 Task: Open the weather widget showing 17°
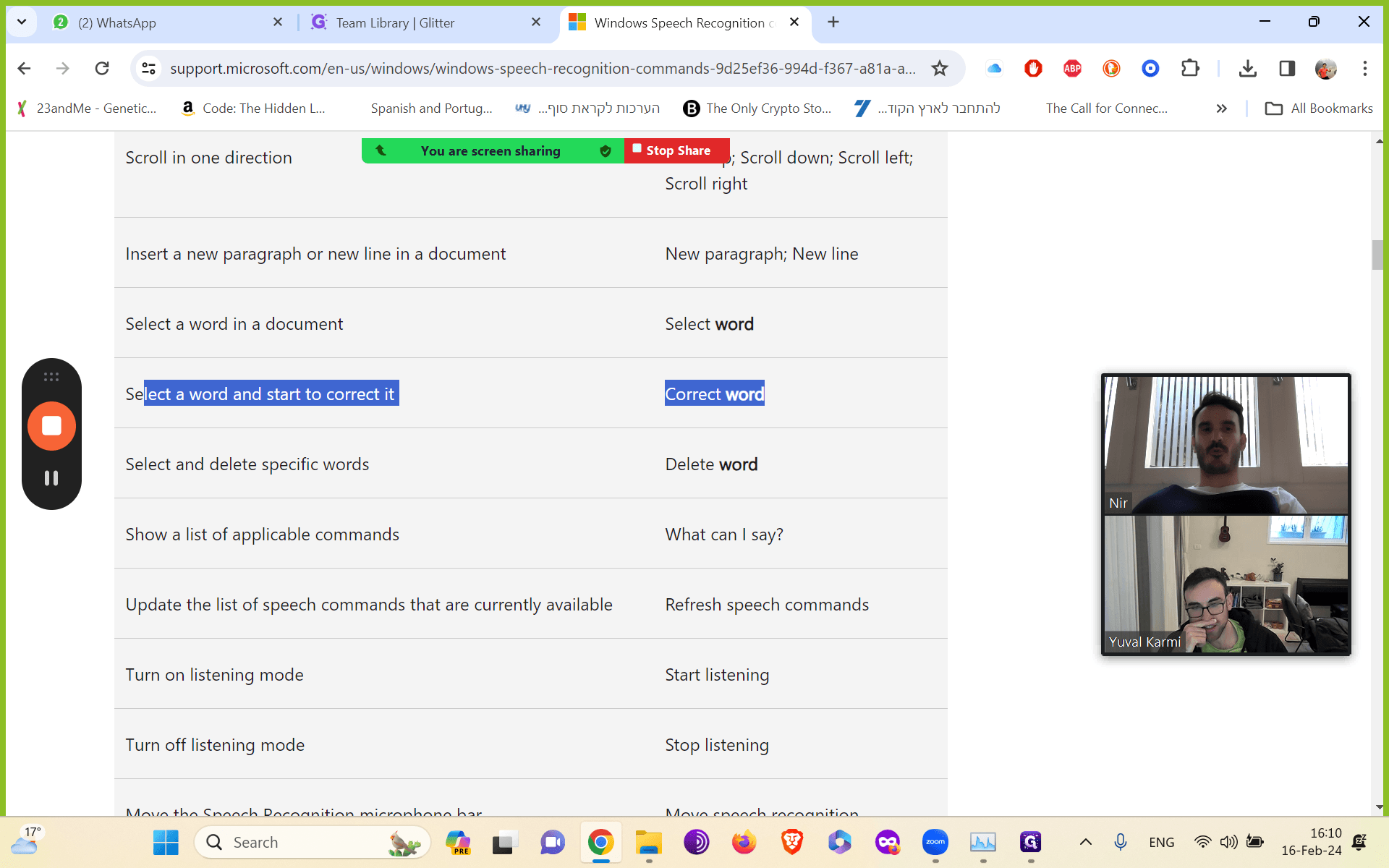(x=27, y=841)
